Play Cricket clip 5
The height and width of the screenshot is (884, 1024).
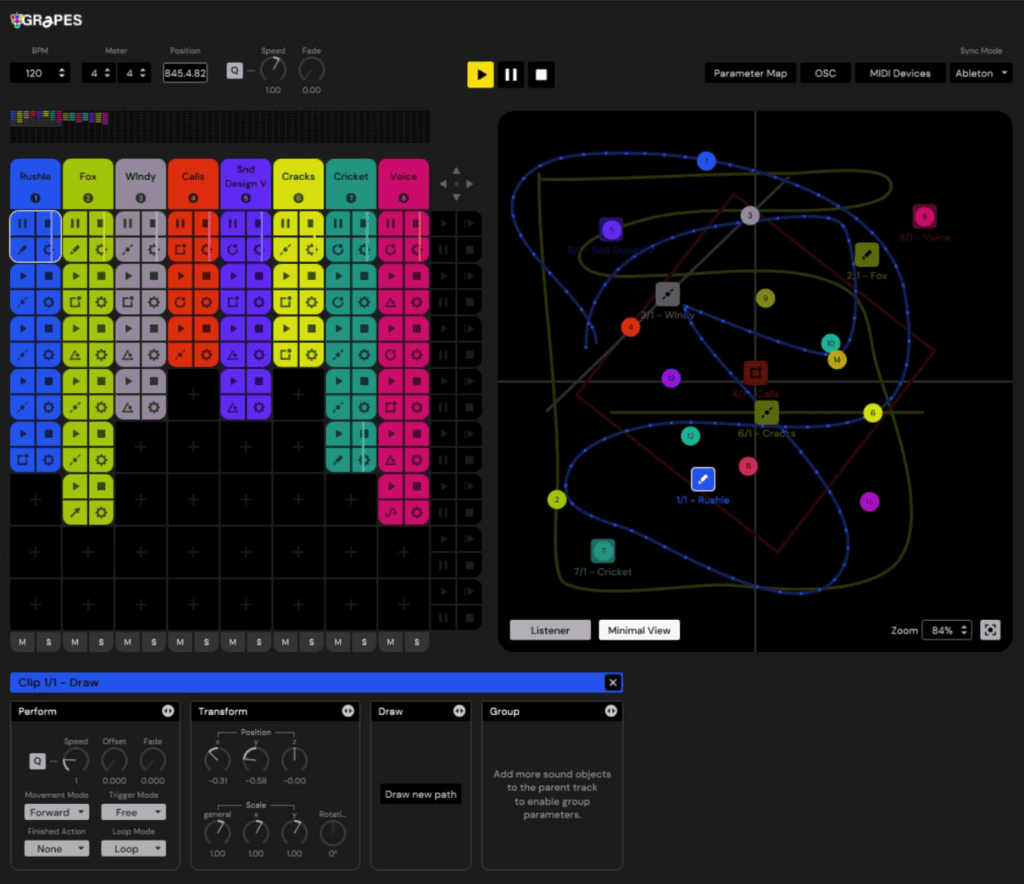(x=338, y=434)
